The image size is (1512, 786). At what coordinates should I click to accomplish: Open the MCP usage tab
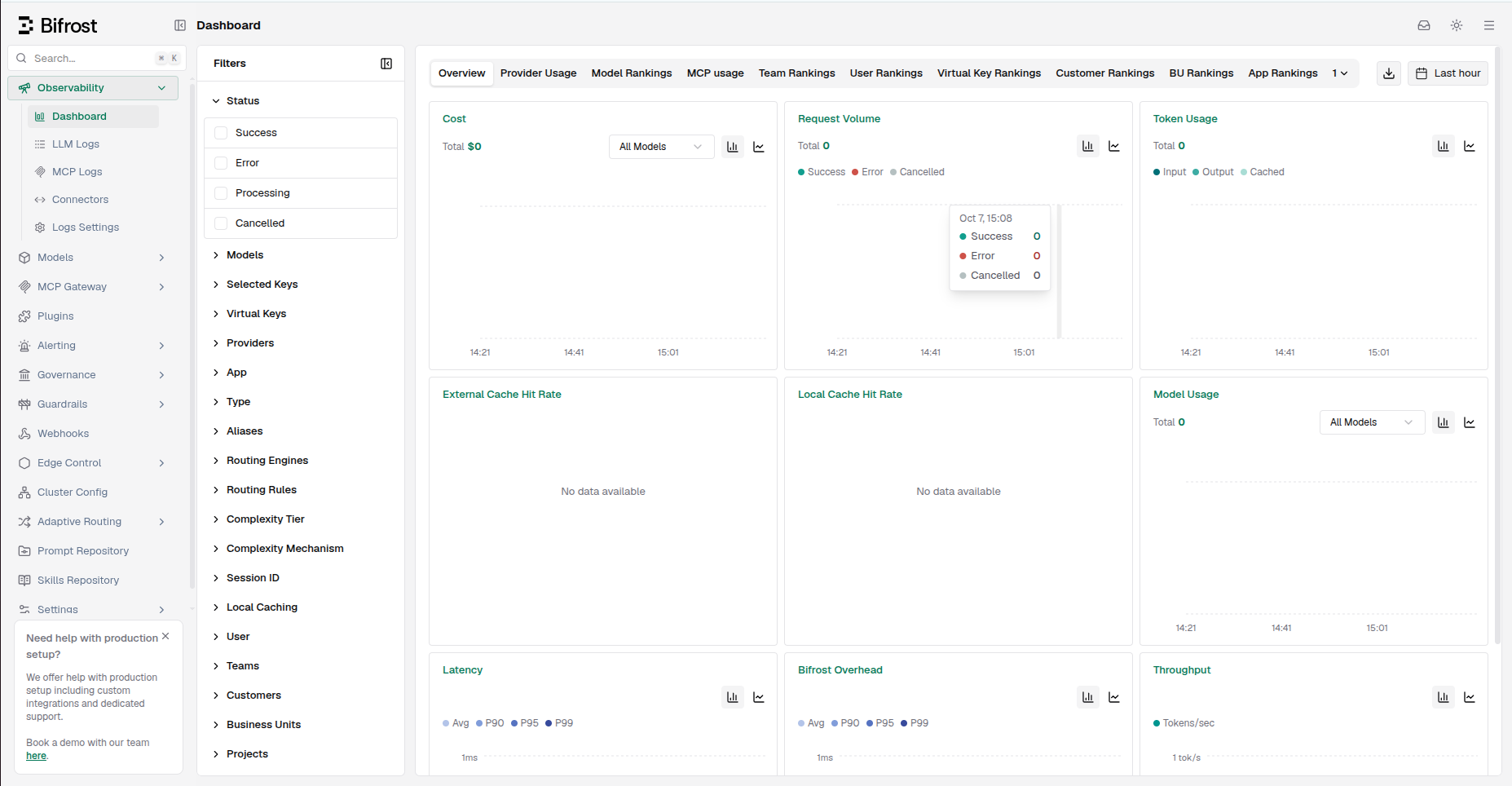(715, 73)
